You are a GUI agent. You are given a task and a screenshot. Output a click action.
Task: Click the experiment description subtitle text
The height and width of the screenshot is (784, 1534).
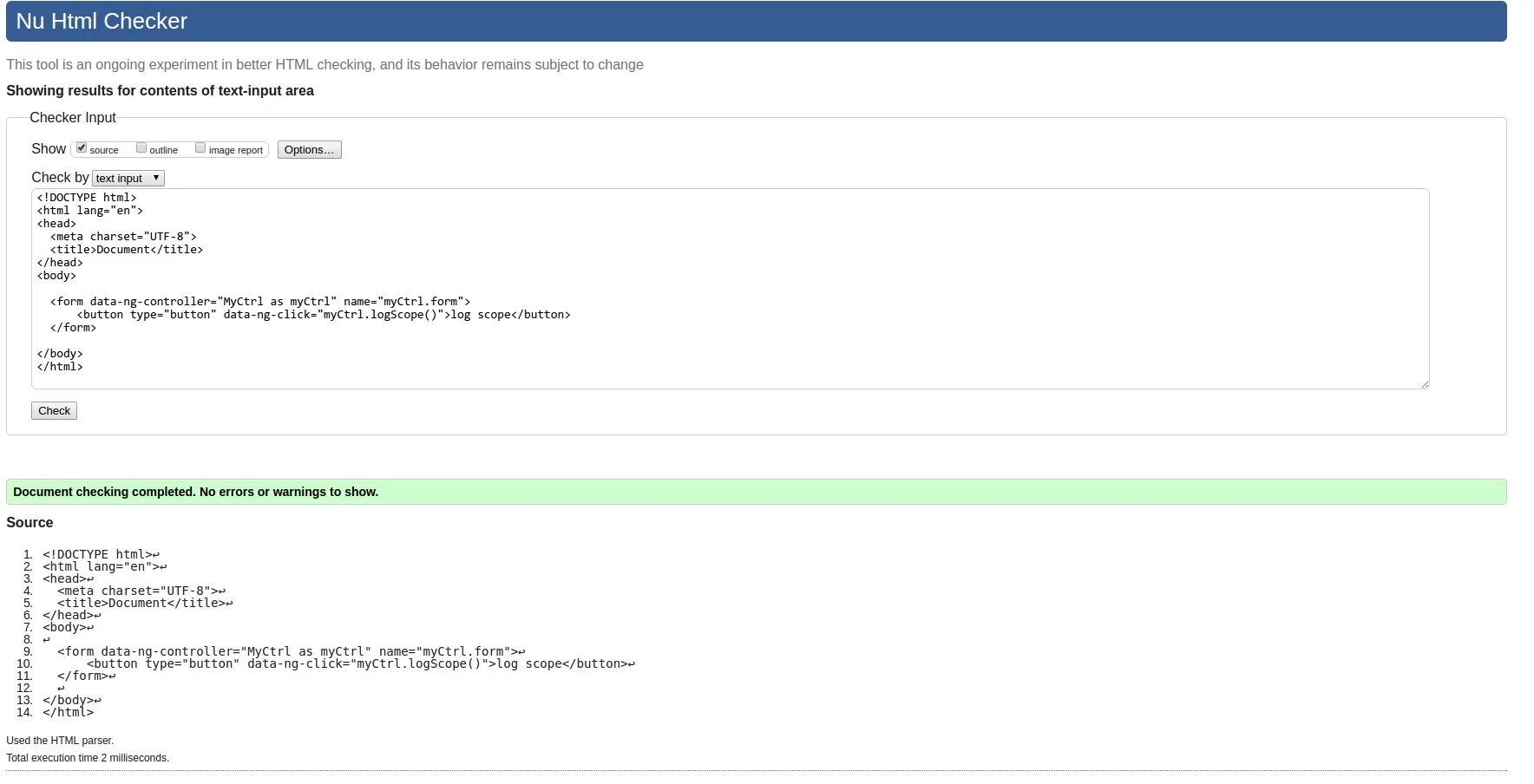324,64
